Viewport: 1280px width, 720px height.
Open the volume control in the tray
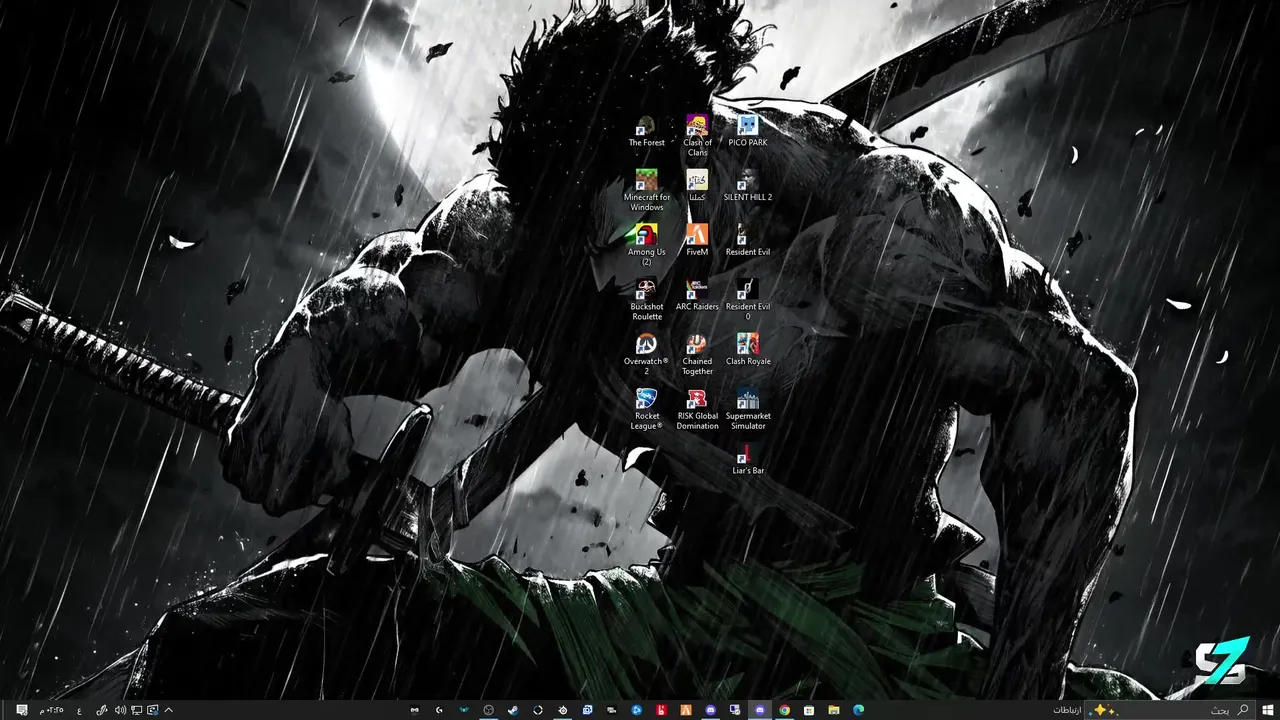pyautogui.click(x=120, y=710)
